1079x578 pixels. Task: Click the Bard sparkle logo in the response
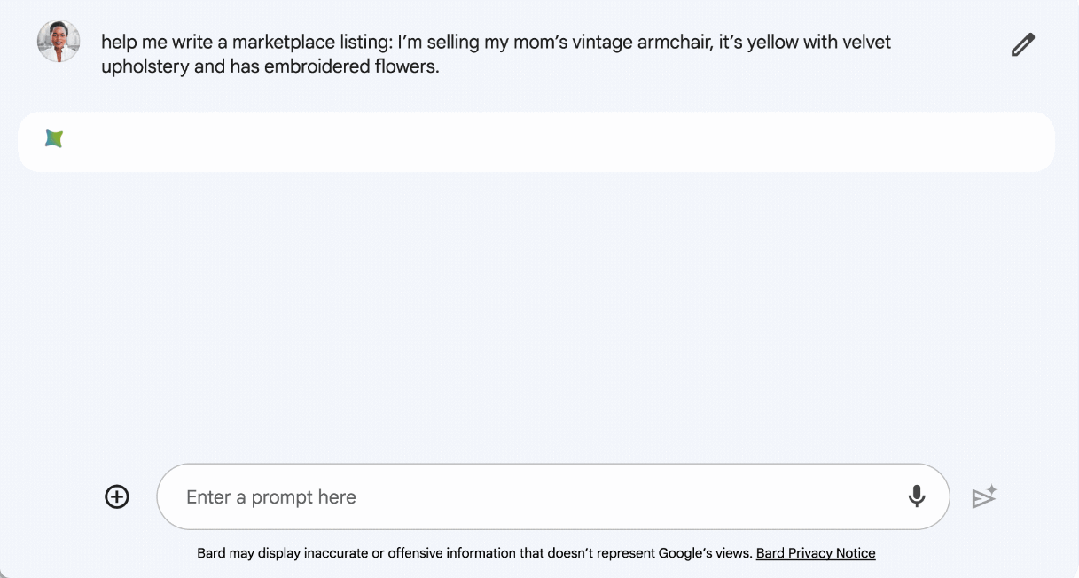pos(54,139)
